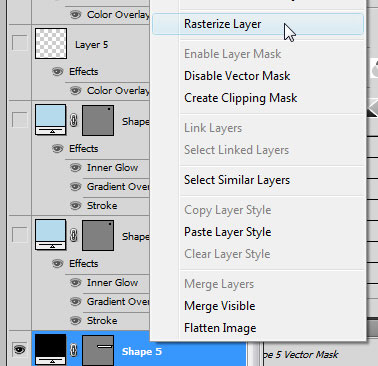378x366 pixels.
Task: Click Paste Layer Style in the menu
Action: coord(227,232)
